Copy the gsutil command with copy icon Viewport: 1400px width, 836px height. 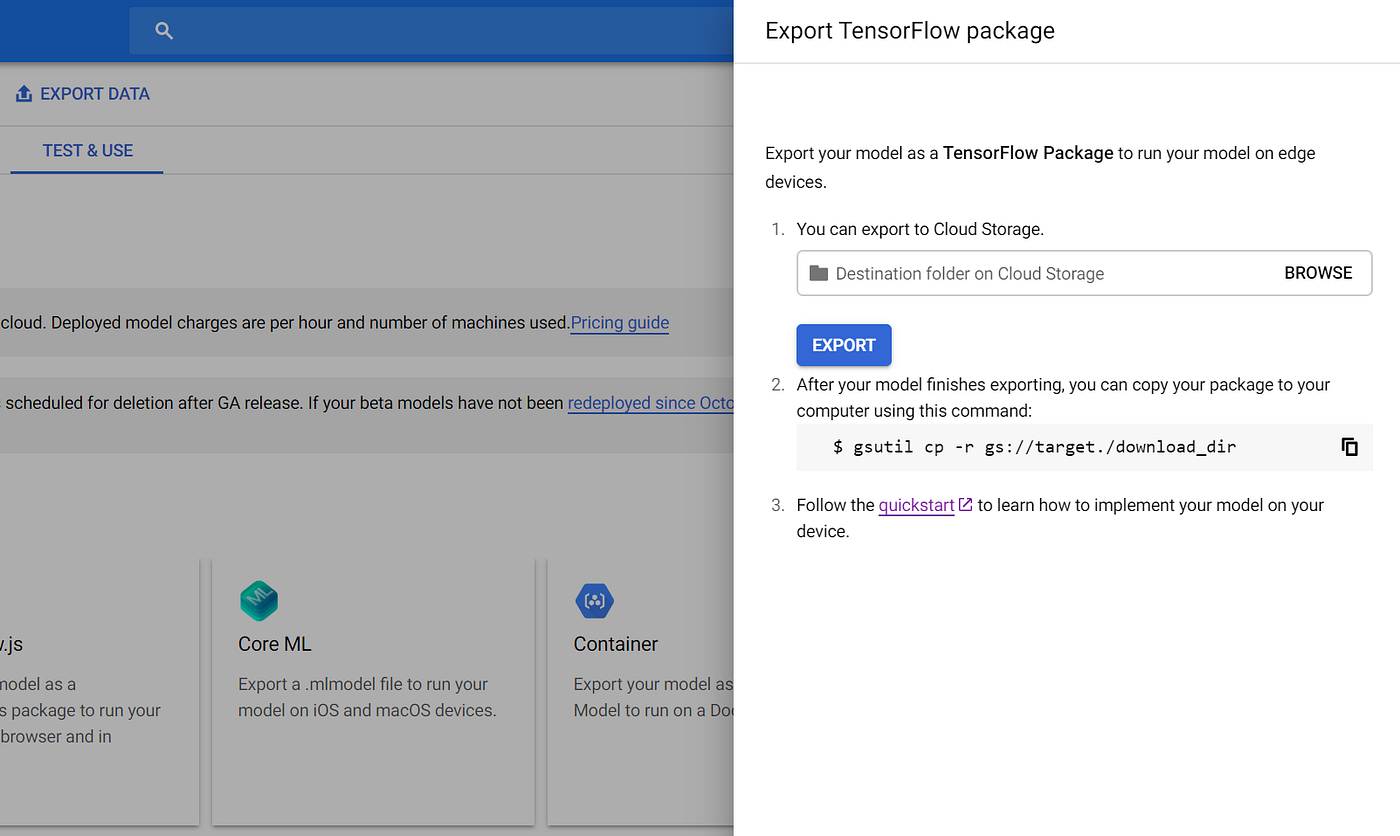pyautogui.click(x=1349, y=447)
